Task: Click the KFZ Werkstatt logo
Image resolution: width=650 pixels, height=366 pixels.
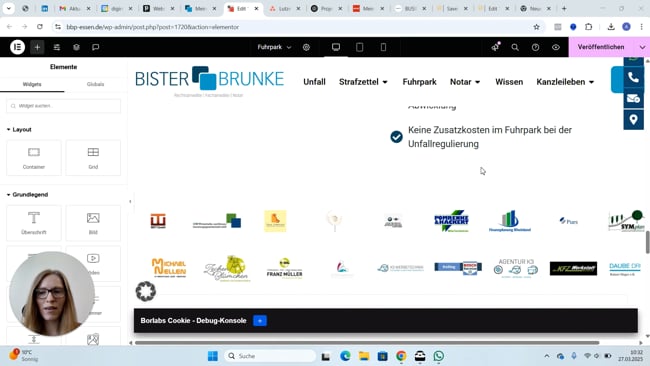Action: tap(573, 268)
